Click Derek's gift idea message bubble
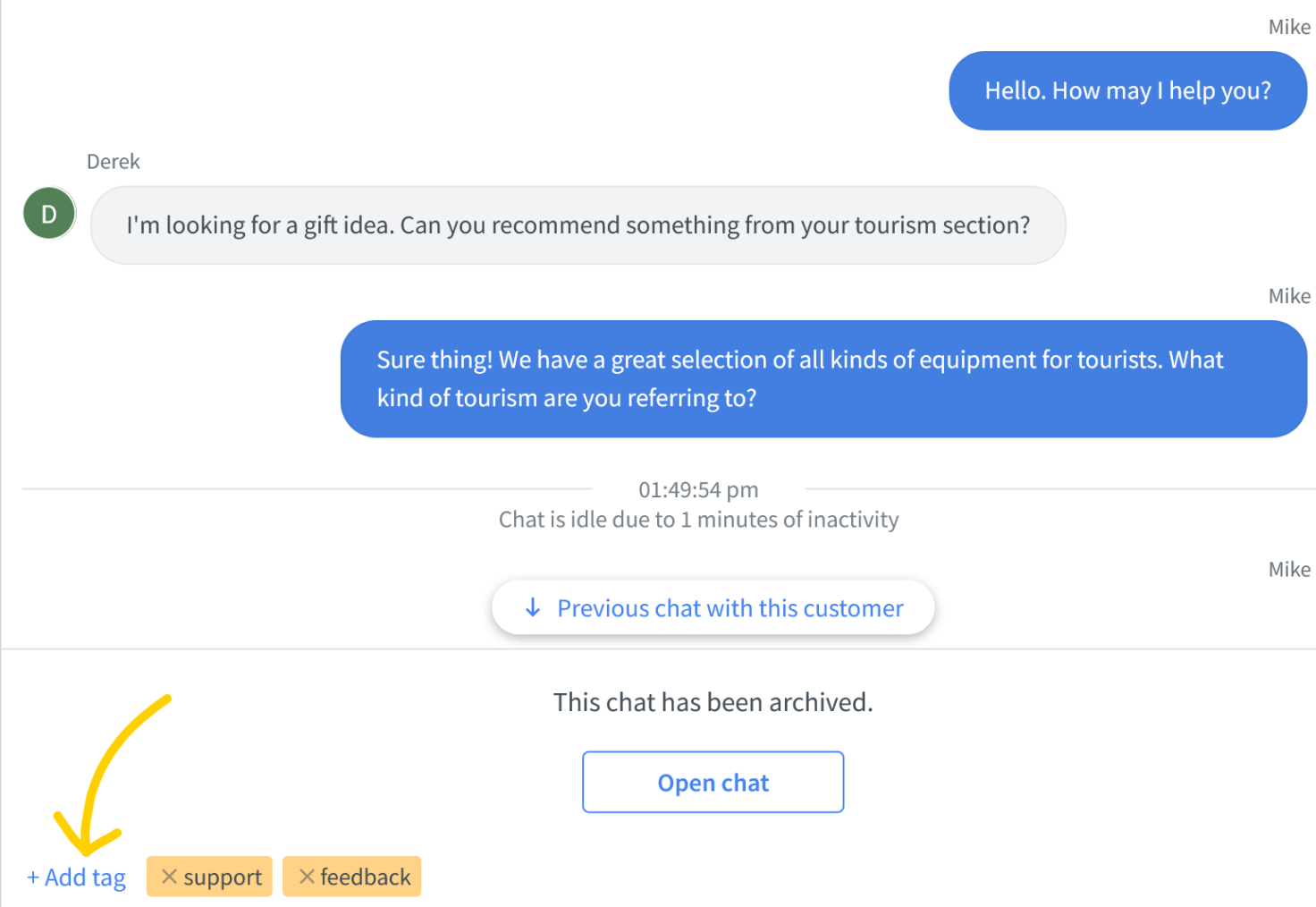1316x907 pixels. 578,225
